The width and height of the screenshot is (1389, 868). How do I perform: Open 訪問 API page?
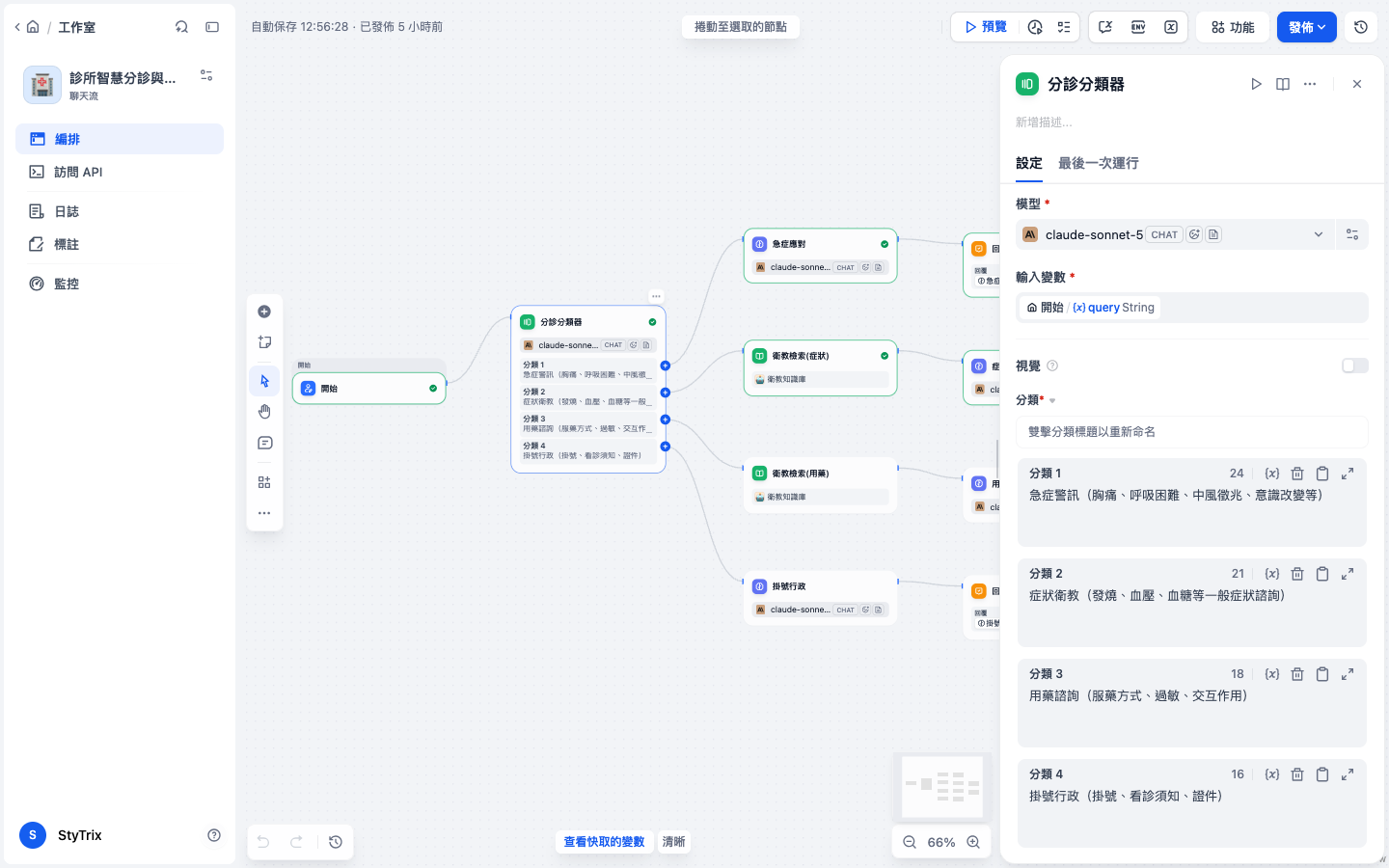coord(120,172)
